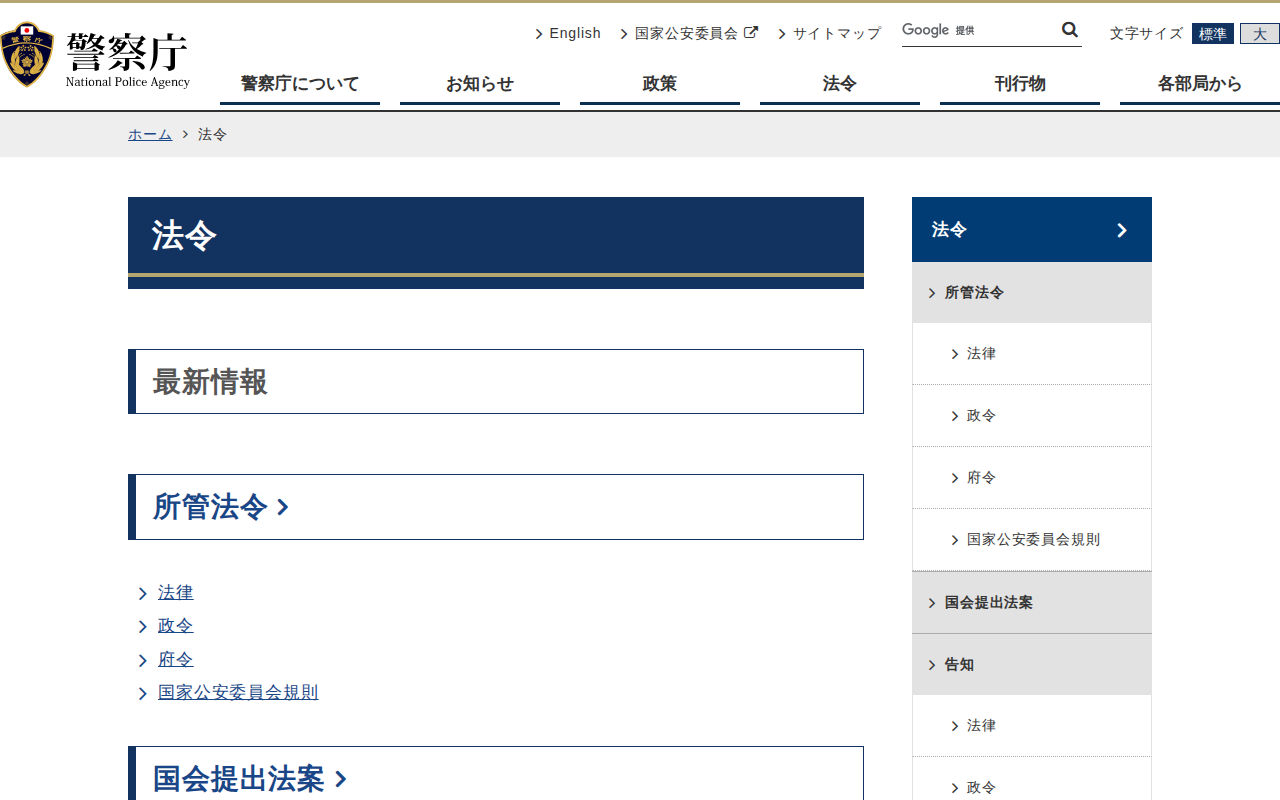Click the chevron next to 国会提出法案 heading
The image size is (1280, 800).
tap(341, 779)
